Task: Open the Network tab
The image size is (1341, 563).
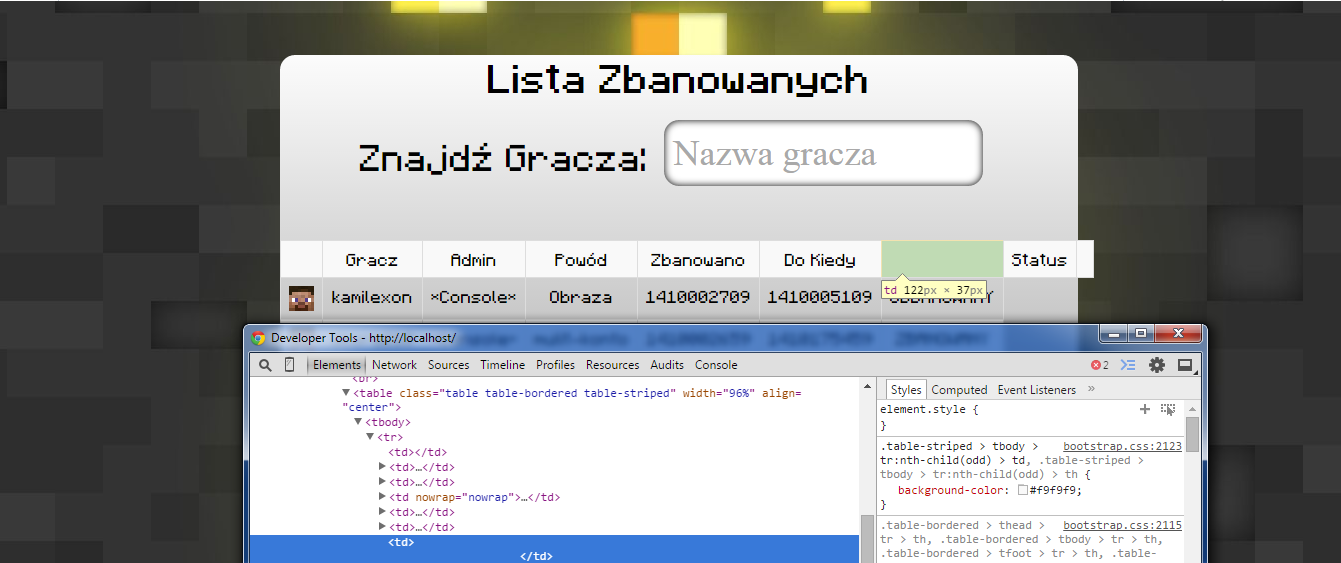Action: pyautogui.click(x=394, y=365)
